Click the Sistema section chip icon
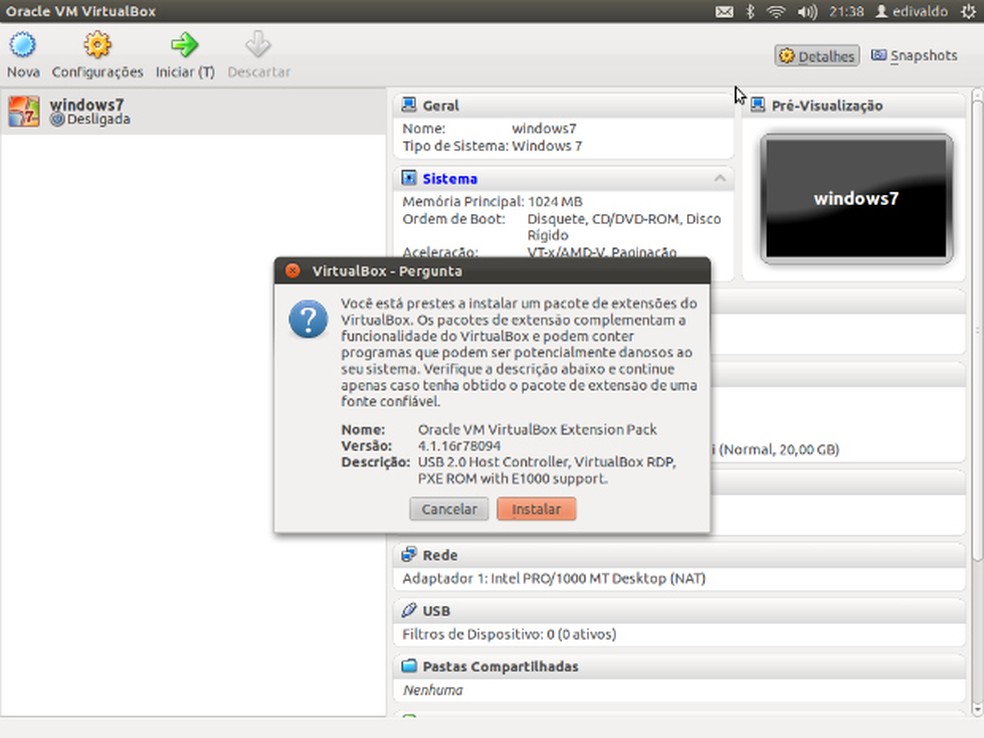Image resolution: width=984 pixels, height=738 pixels. 409,178
